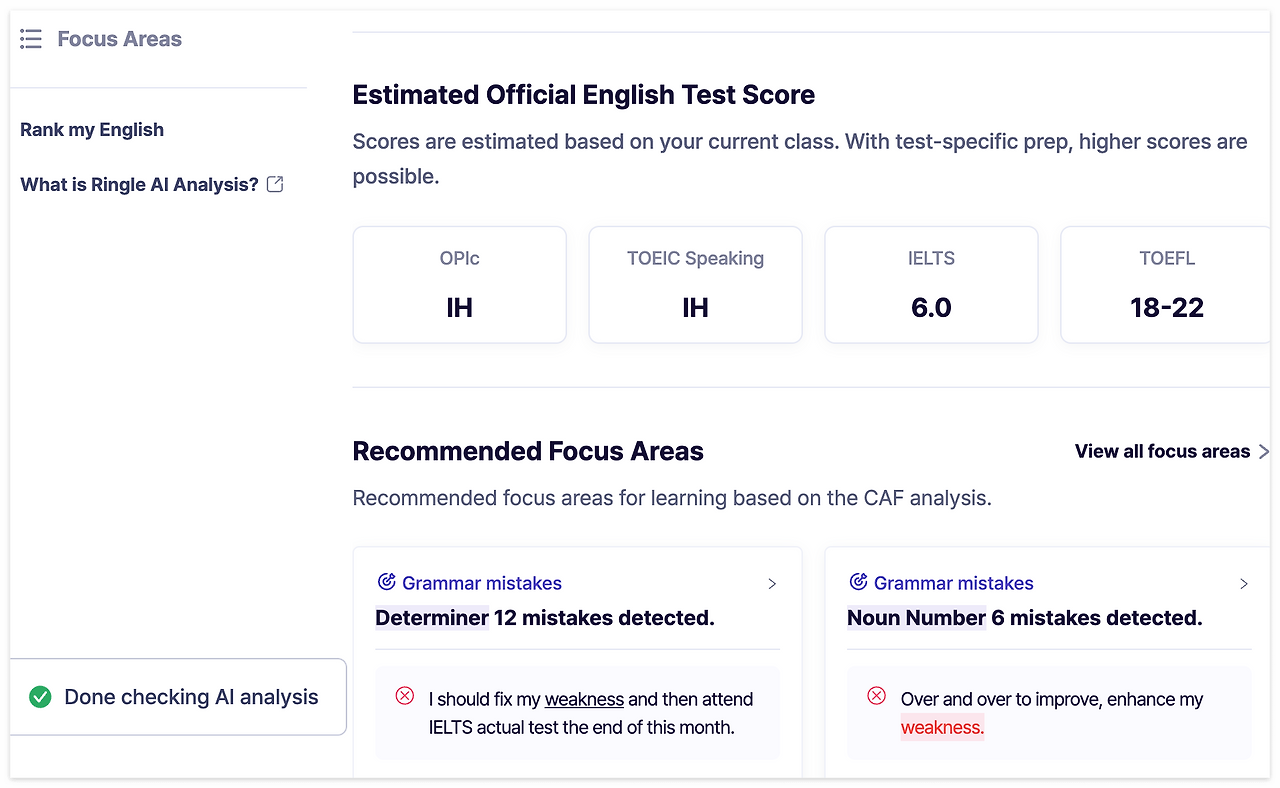This screenshot has width=1280, height=788.
Task: Select the TOEIC Speaking score card
Action: (x=695, y=285)
